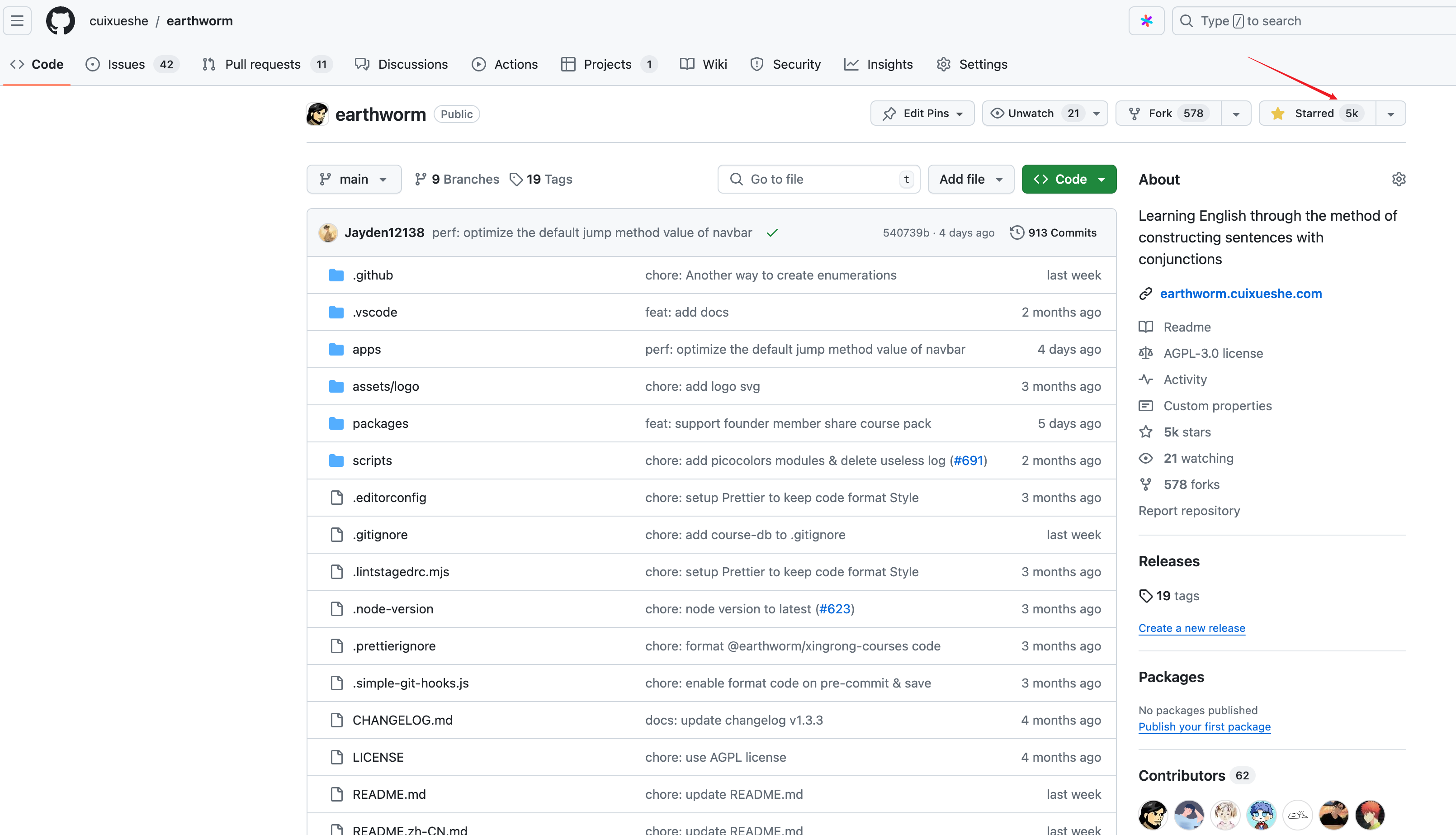The width and height of the screenshot is (1456, 835).
Task: Switch to the Issues tab
Action: point(132,64)
